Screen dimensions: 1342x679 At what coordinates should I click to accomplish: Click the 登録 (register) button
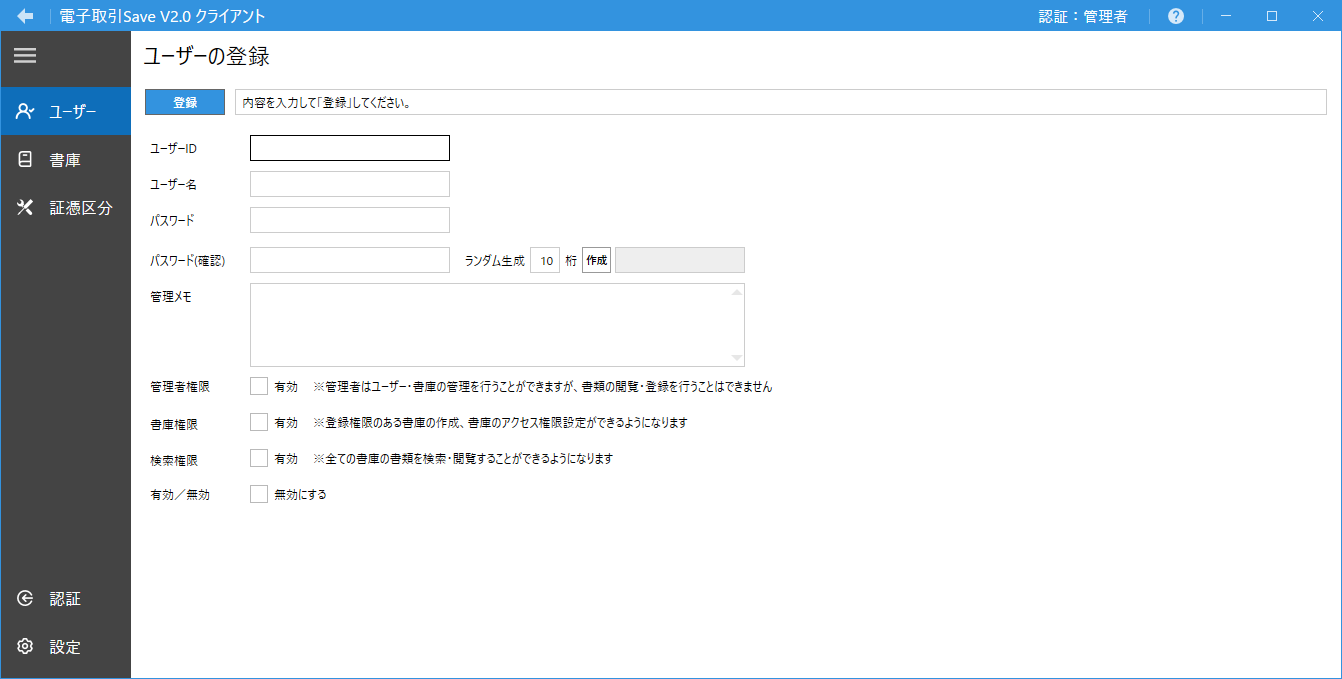tap(184, 101)
